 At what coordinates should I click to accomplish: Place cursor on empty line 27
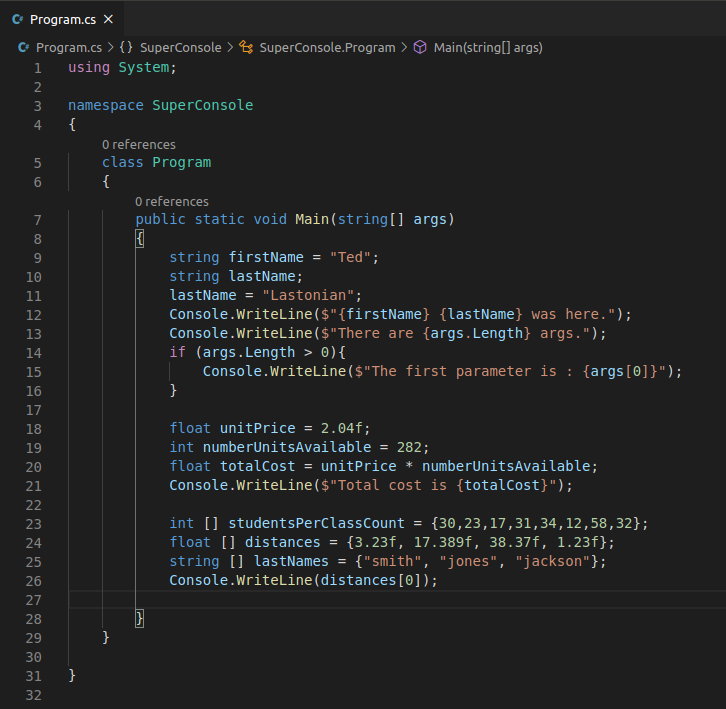coord(397,599)
